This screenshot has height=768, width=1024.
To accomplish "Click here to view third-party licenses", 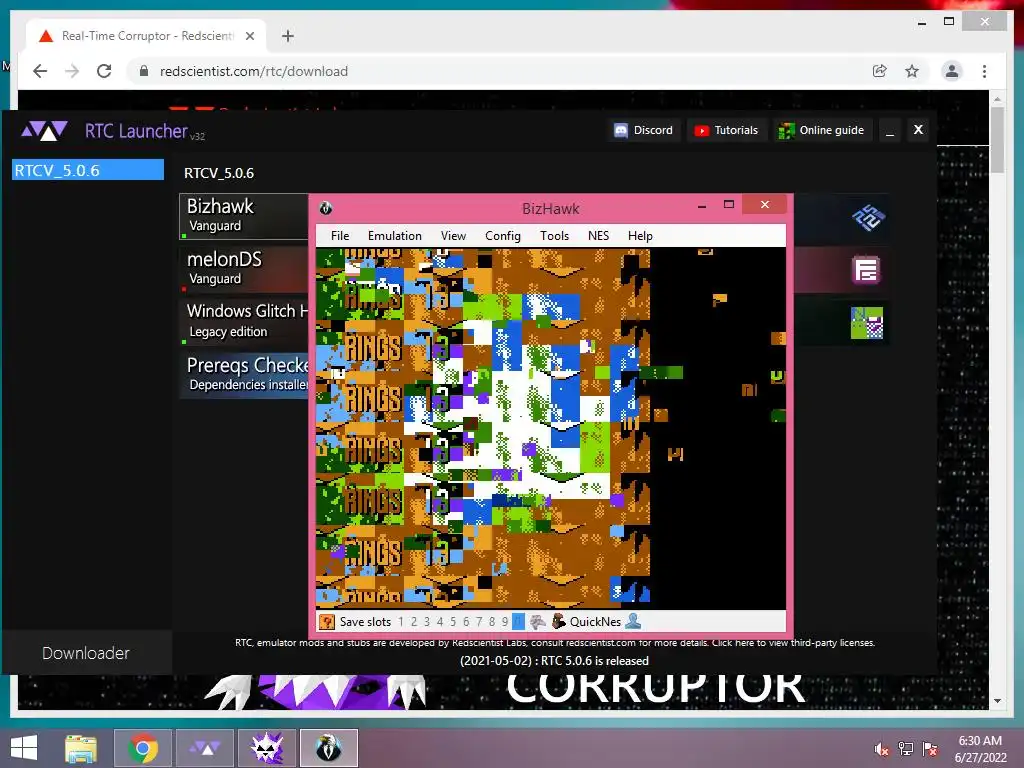I will [x=793, y=643].
